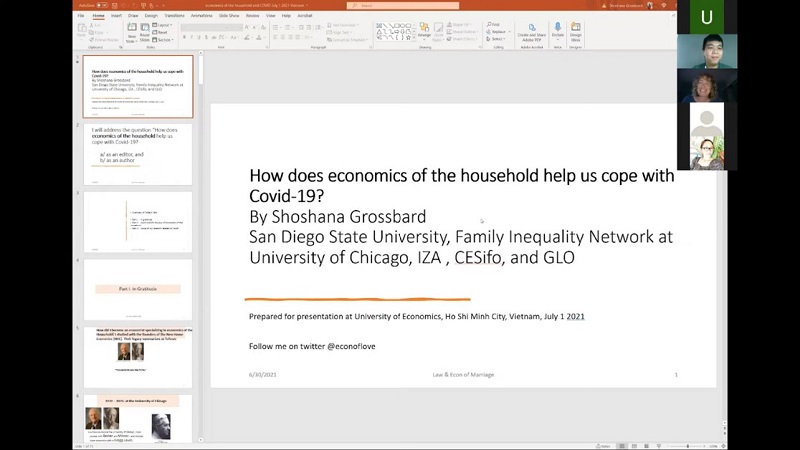The height and width of the screenshot is (450, 800).
Task: Click the Numbering list icon
Action: coord(288,27)
